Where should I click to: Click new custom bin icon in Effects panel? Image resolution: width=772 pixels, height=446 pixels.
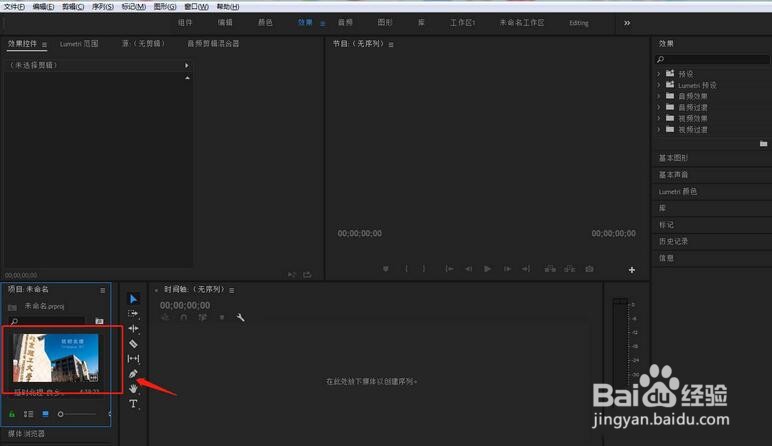pos(763,143)
